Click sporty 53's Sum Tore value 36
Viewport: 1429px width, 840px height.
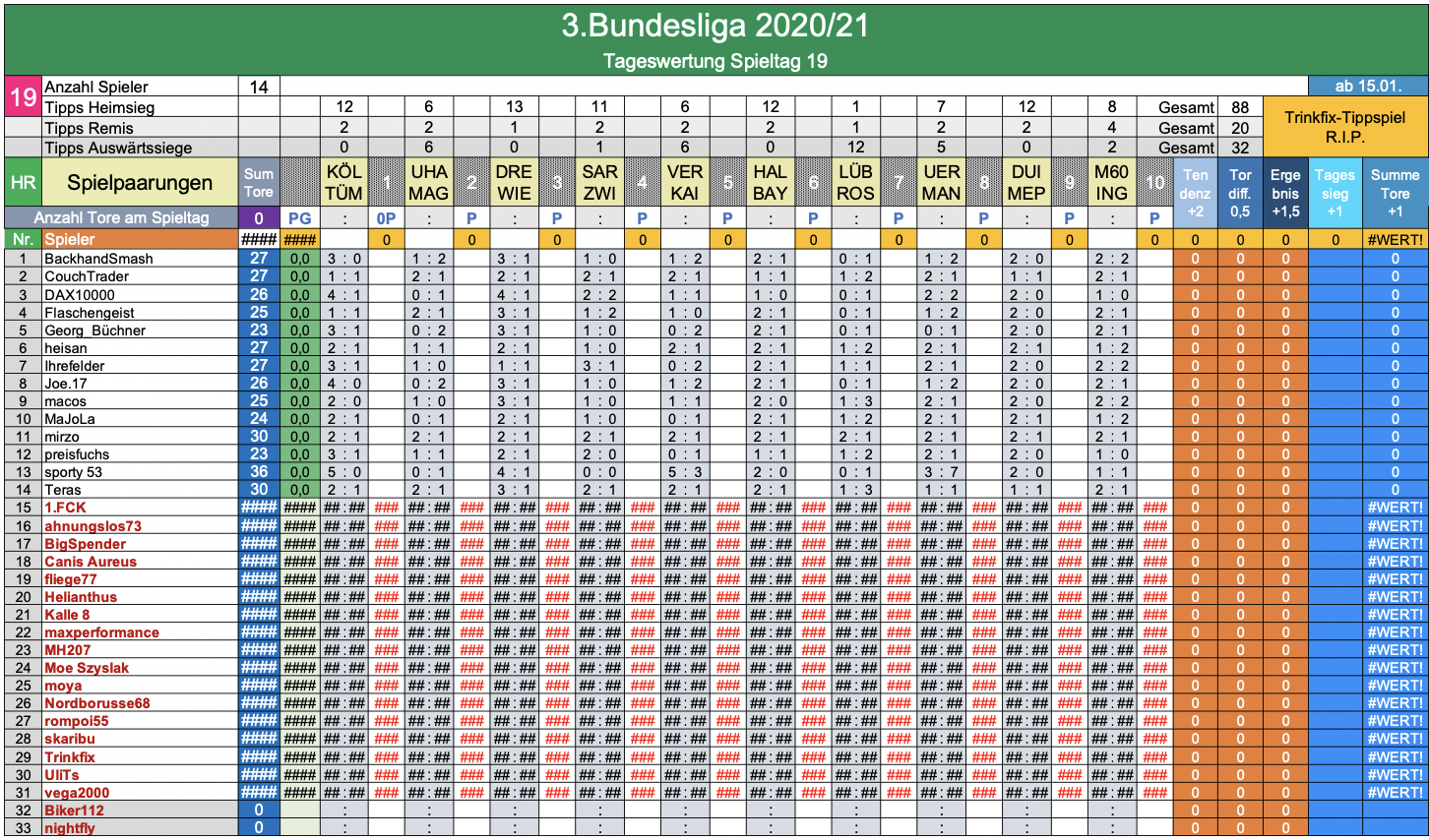coord(259,471)
